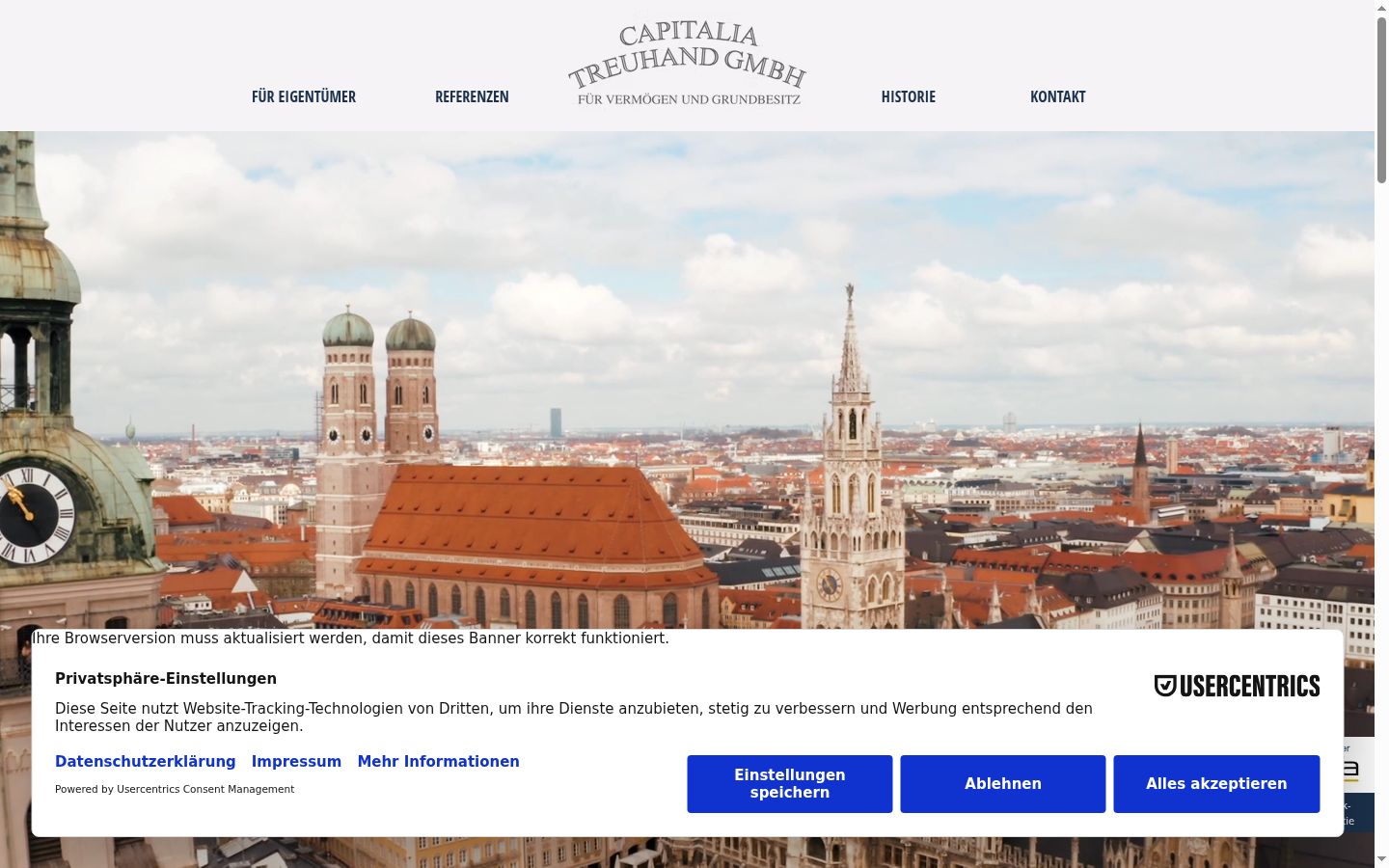Accept all cookies via Alles akzeptieren
The image size is (1389, 868).
click(x=1216, y=784)
